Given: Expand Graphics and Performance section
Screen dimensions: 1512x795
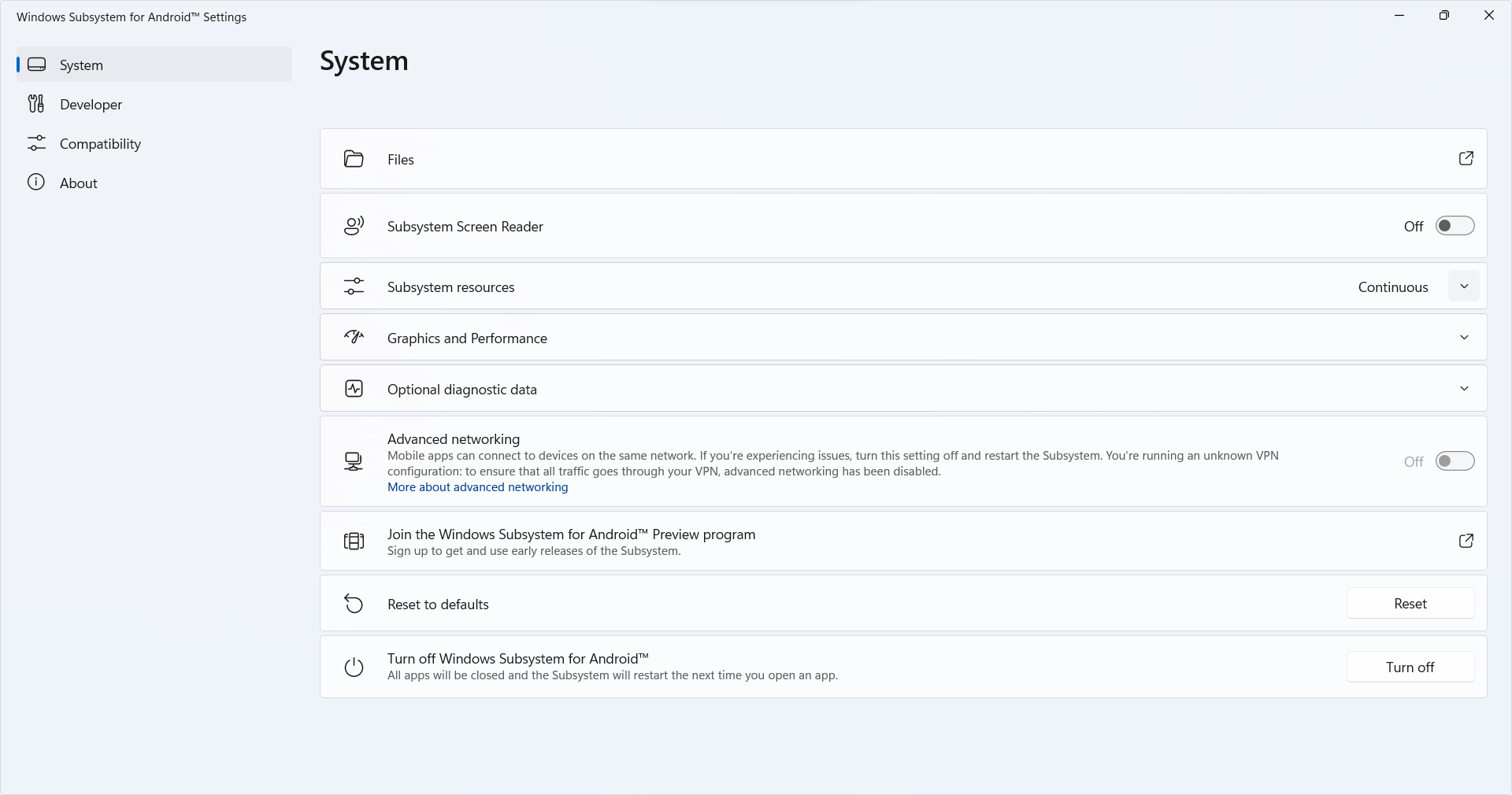Looking at the screenshot, I should pyautogui.click(x=1464, y=338).
